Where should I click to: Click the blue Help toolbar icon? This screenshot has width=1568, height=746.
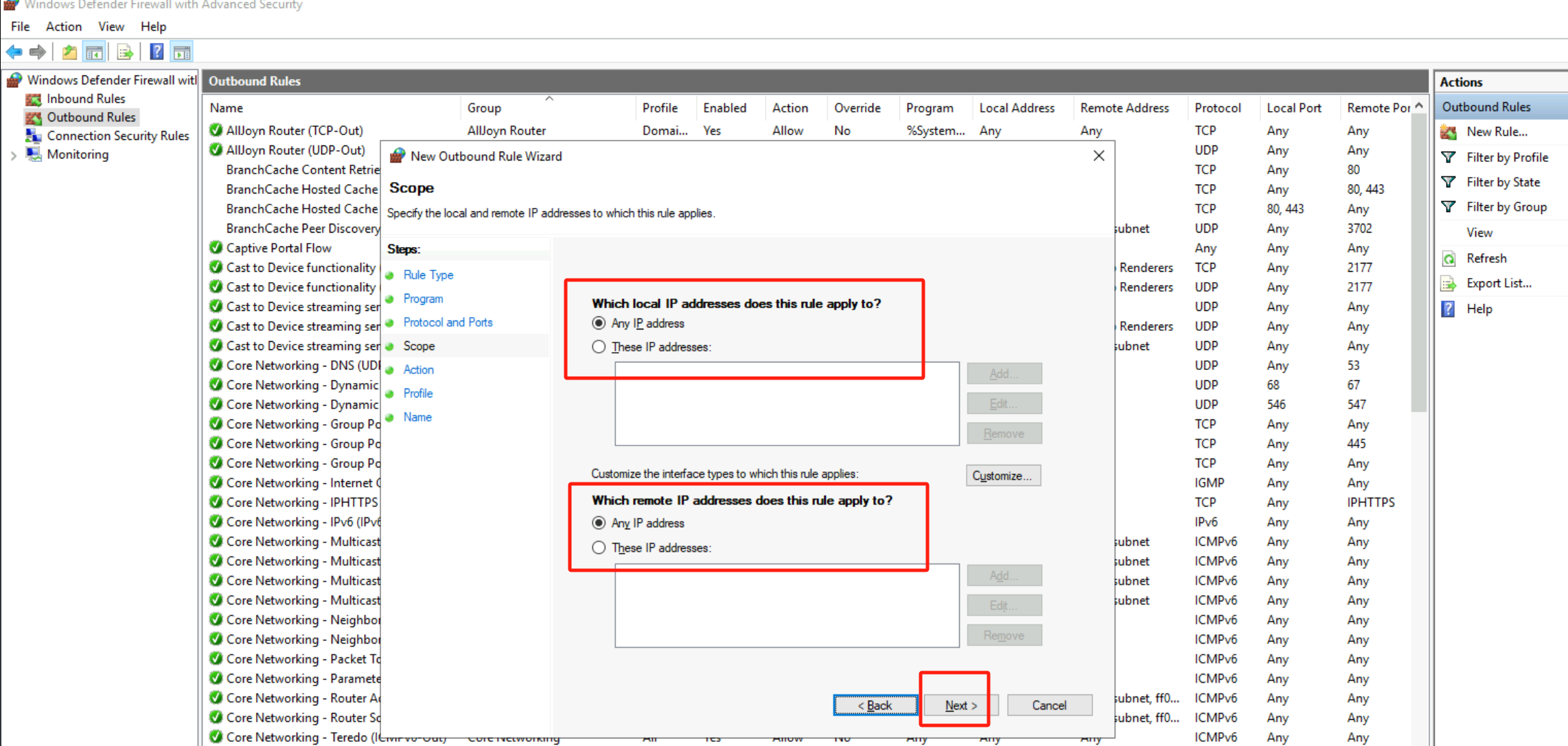pos(157,51)
